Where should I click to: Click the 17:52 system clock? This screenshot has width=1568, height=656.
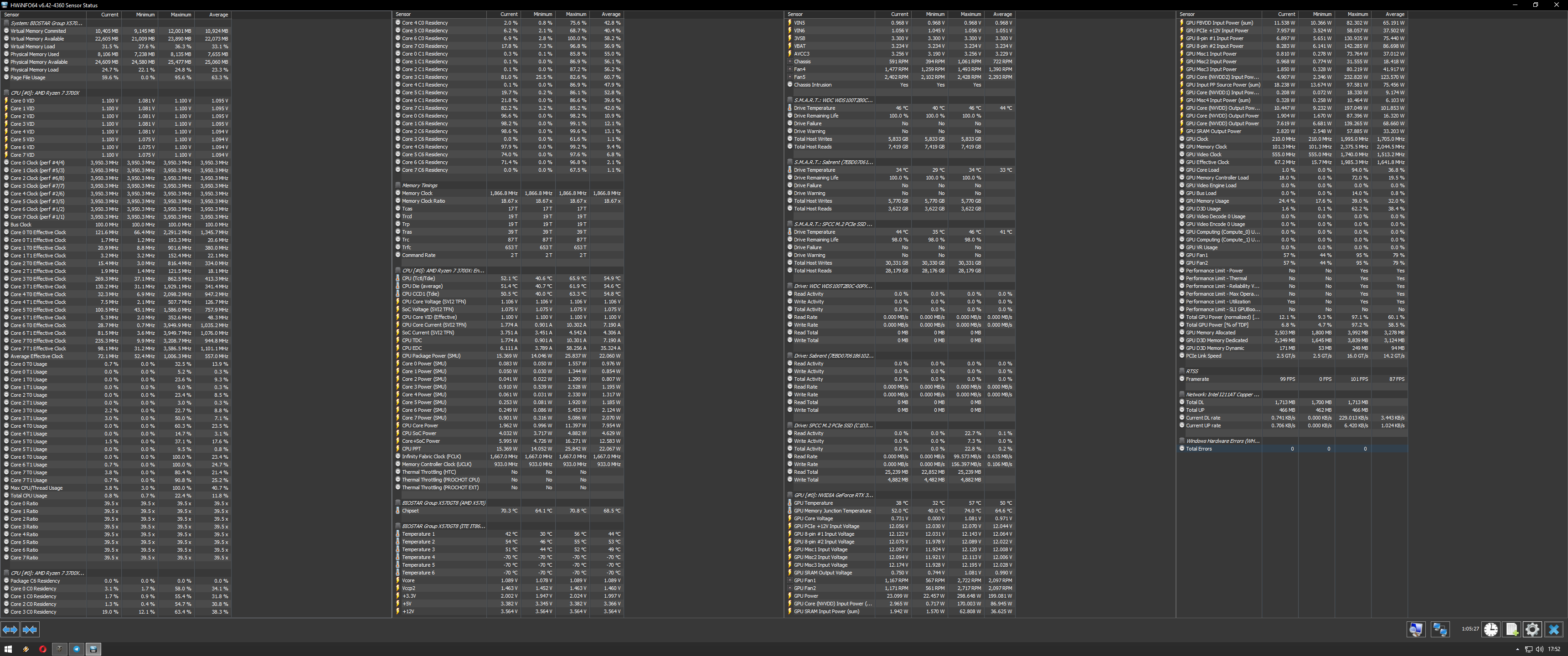click(x=1554, y=649)
